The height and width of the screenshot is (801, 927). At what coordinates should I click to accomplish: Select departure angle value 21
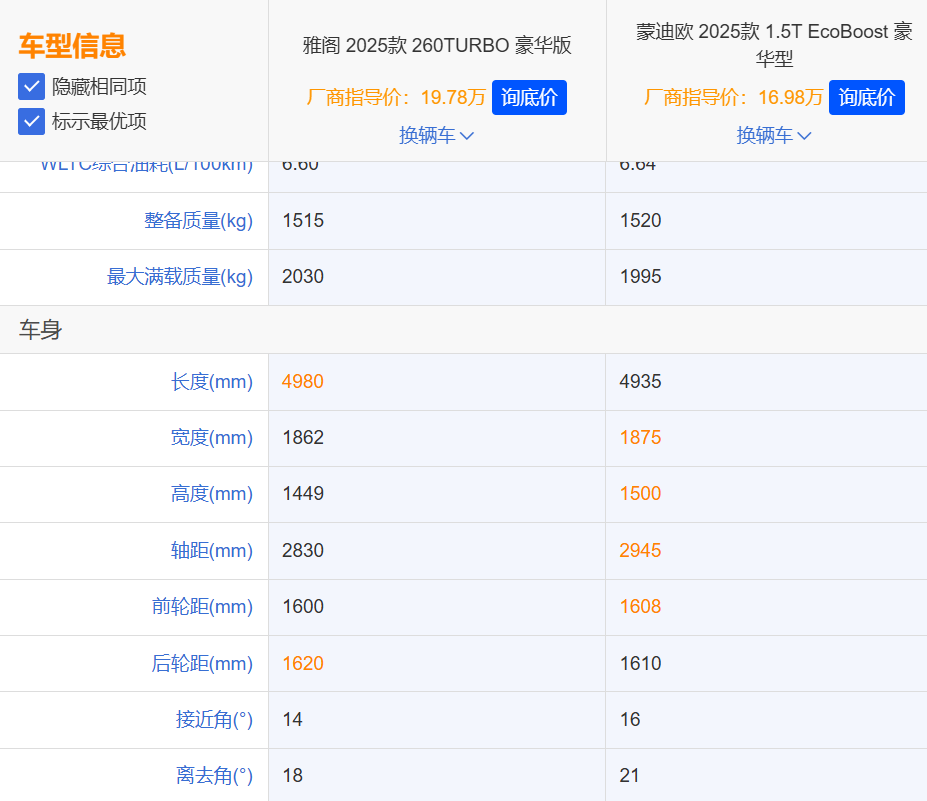630,776
